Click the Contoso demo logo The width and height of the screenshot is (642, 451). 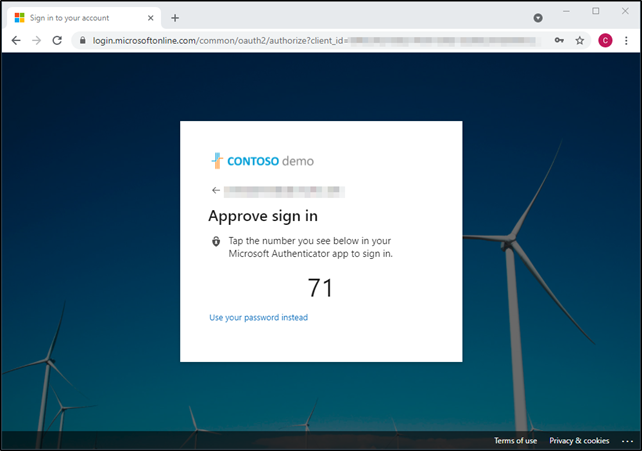click(261, 160)
